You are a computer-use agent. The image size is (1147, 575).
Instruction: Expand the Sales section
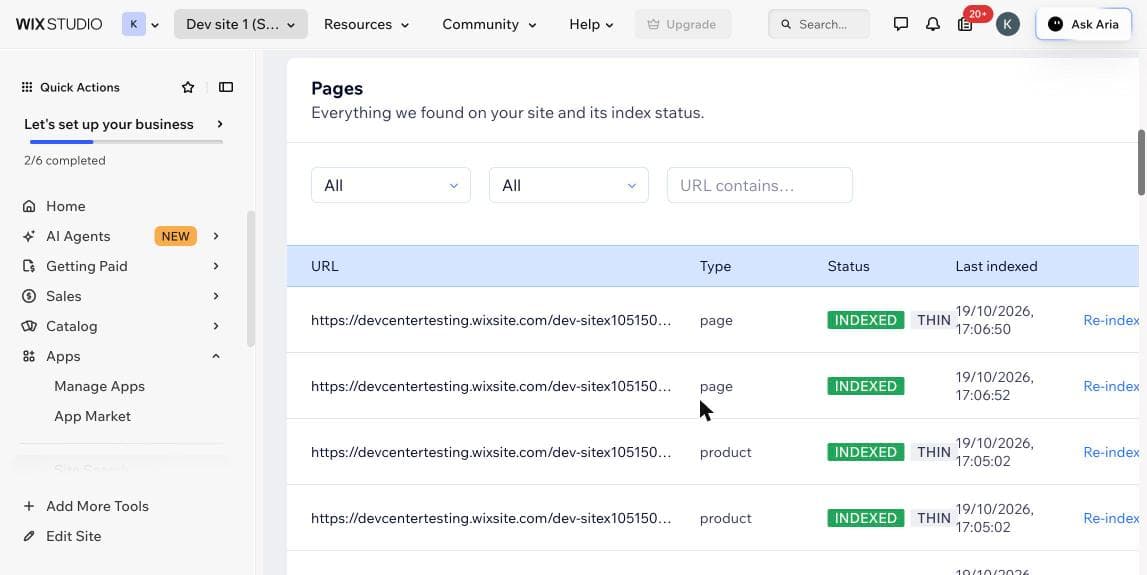pyautogui.click(x=216, y=296)
